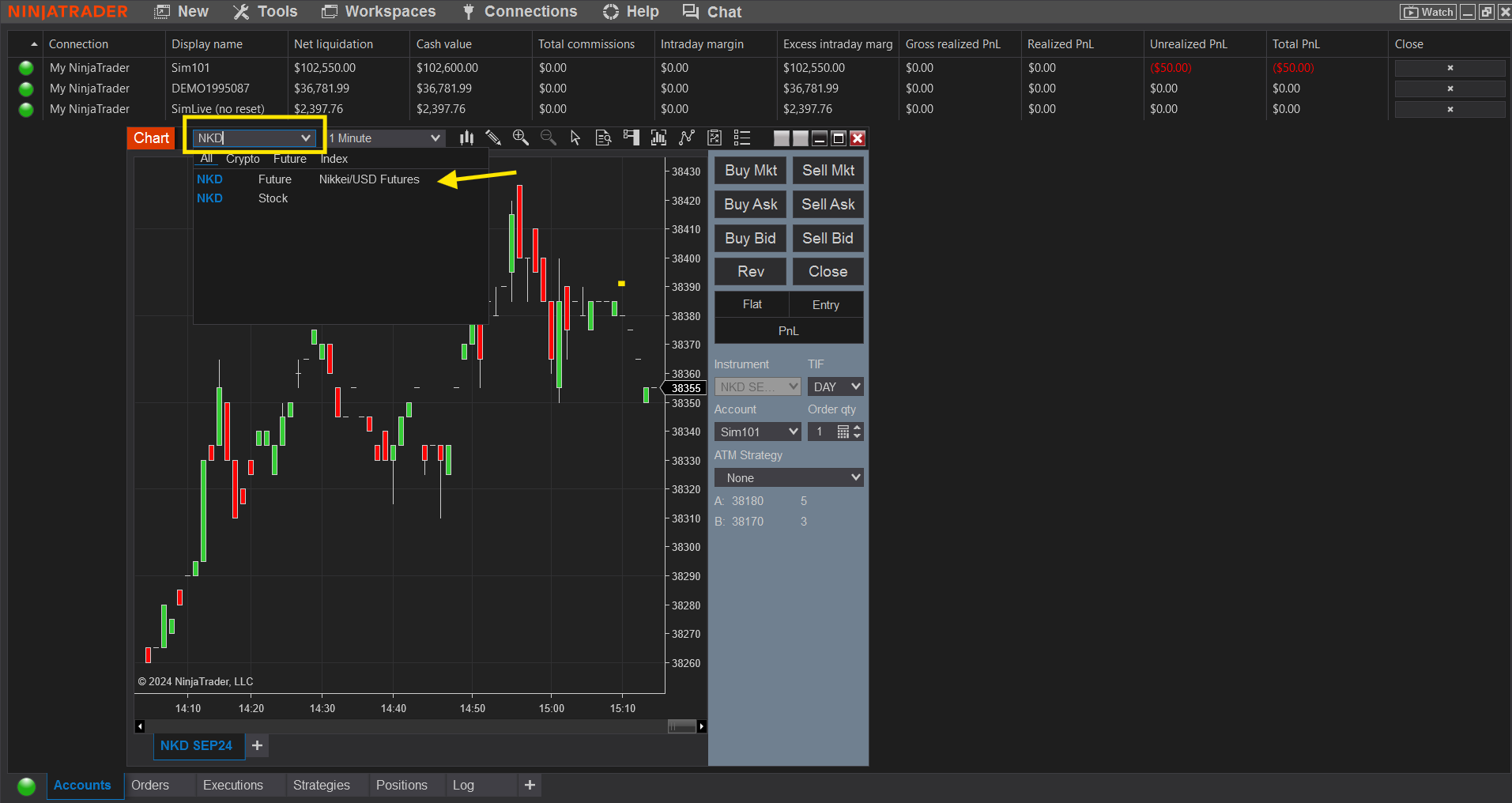Close the DEMO1995087 account position
The width and height of the screenshot is (1512, 803).
tap(1450, 89)
